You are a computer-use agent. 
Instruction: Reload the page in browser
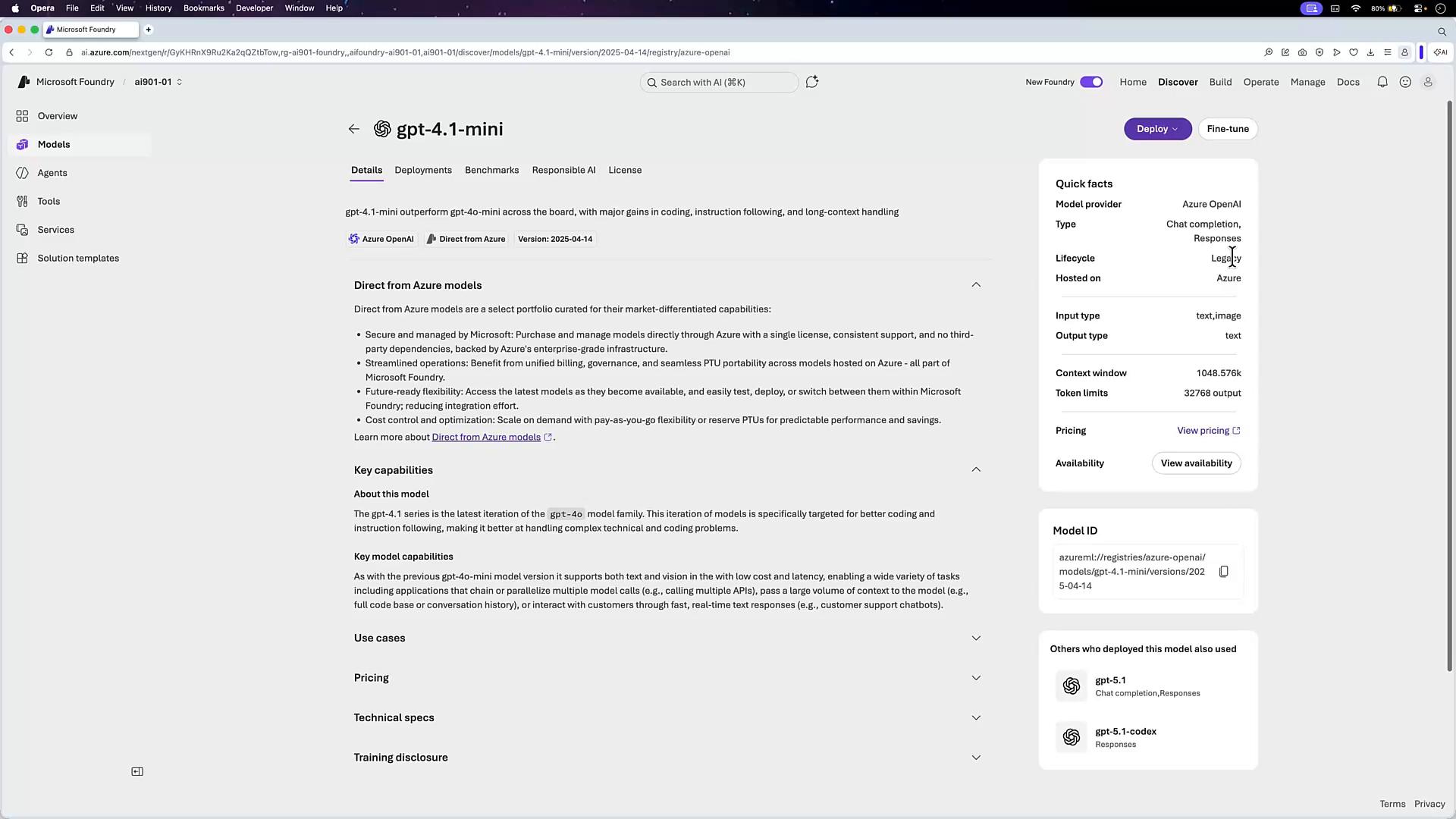point(49,52)
